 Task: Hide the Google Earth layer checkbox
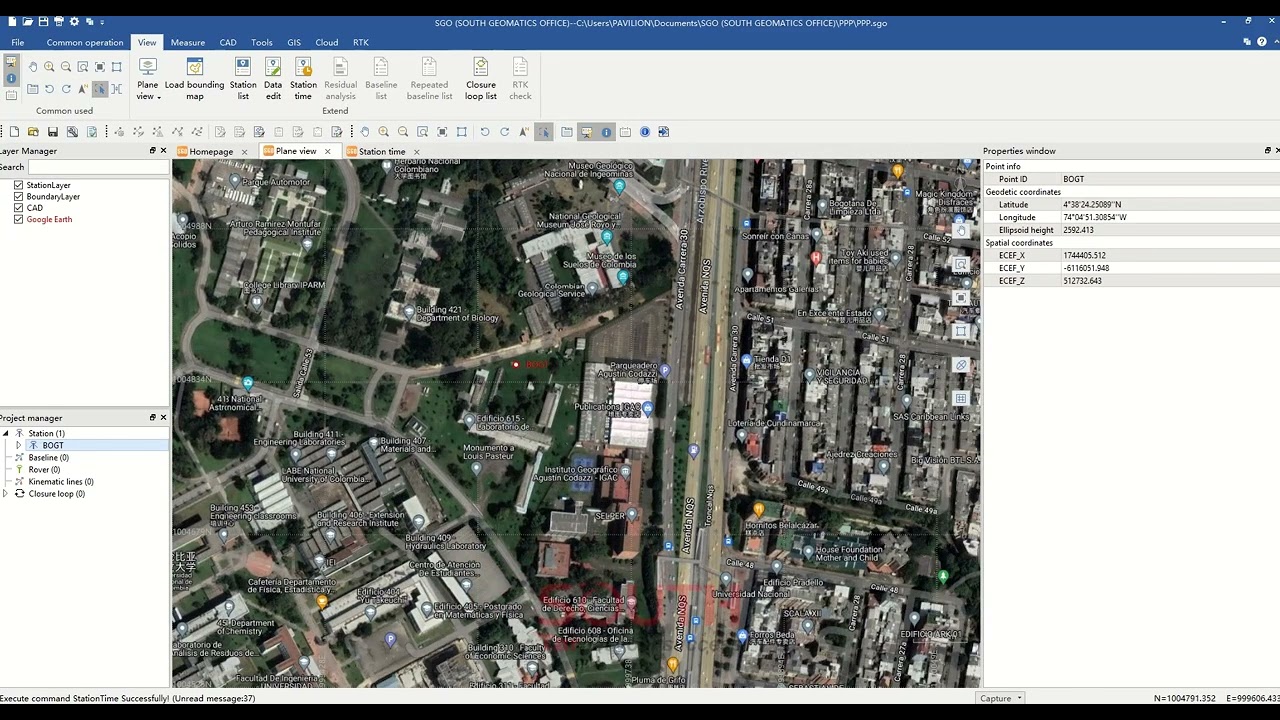click(18, 219)
